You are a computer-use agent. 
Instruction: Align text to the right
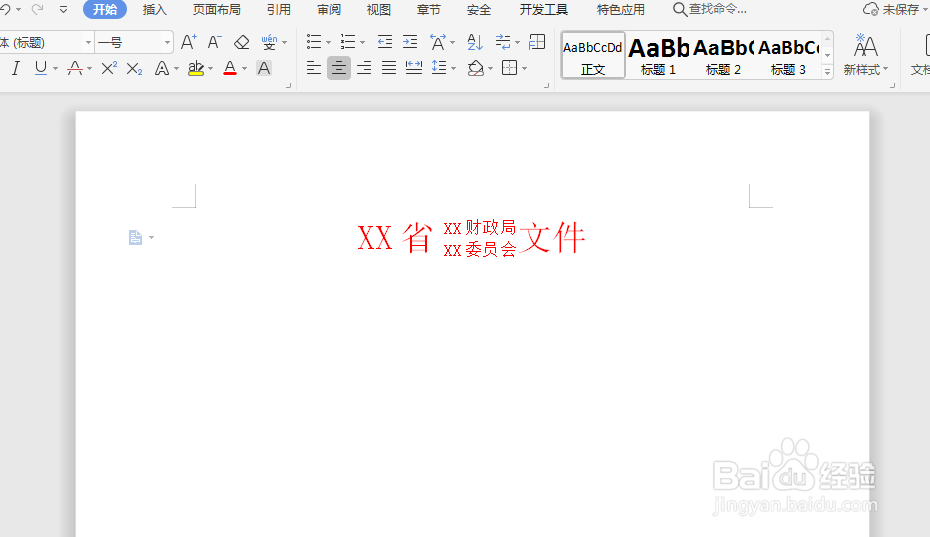click(364, 68)
